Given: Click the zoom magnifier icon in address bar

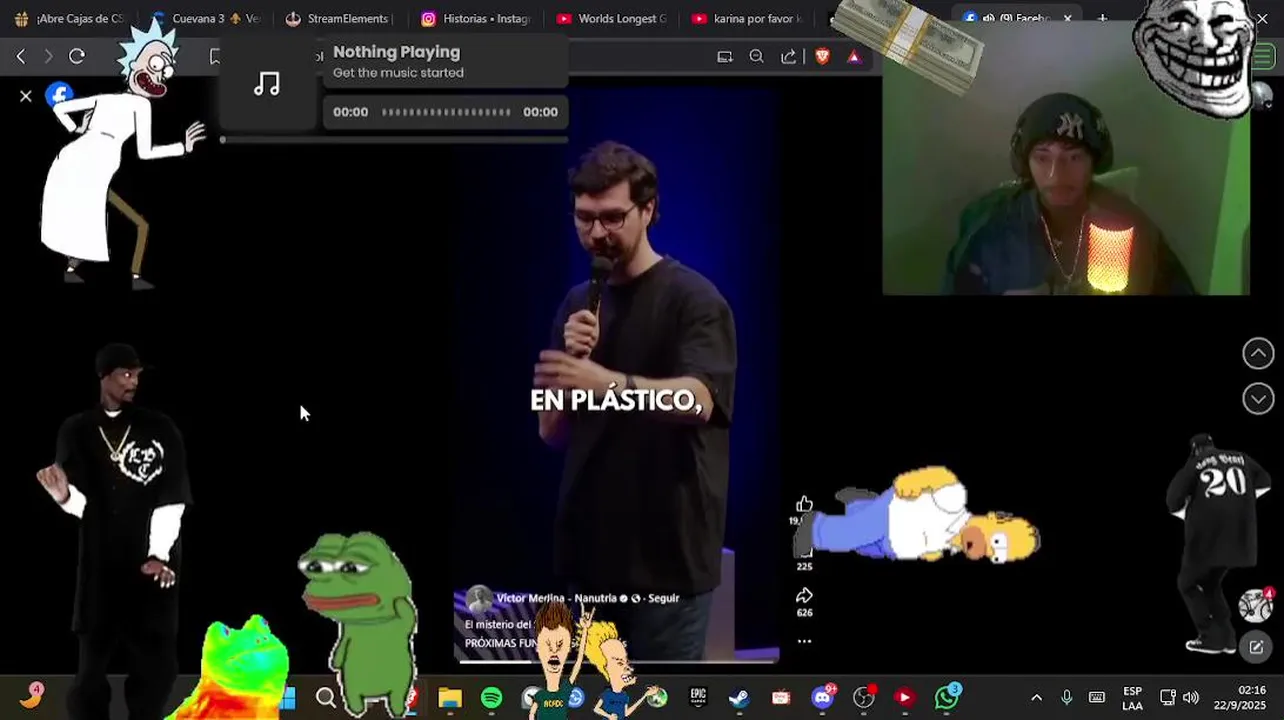Looking at the screenshot, I should pyautogui.click(x=756, y=57).
